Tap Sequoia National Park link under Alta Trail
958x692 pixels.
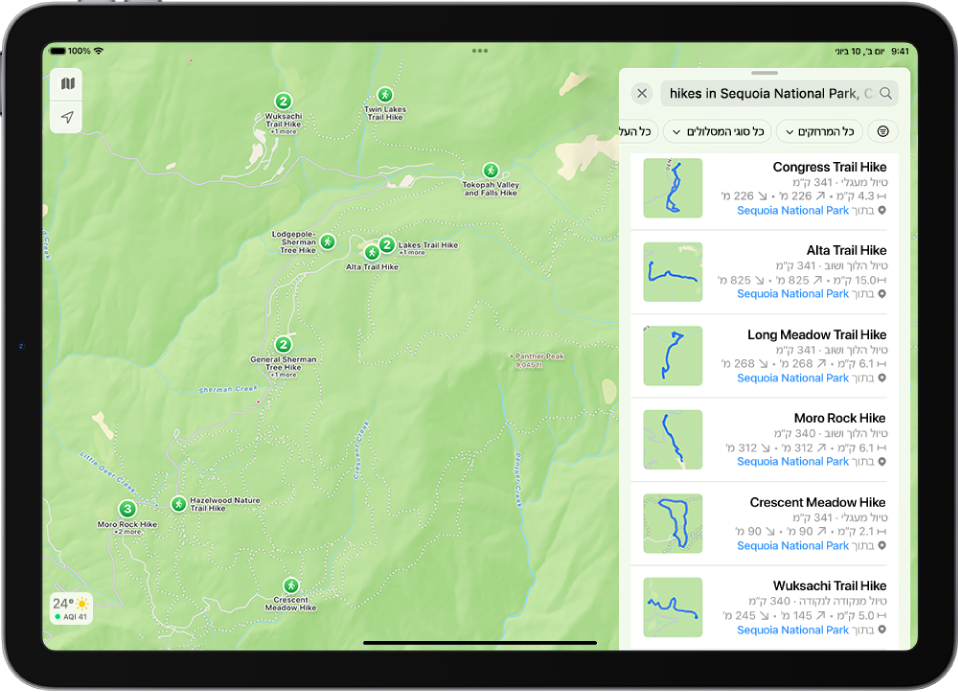click(x=792, y=294)
